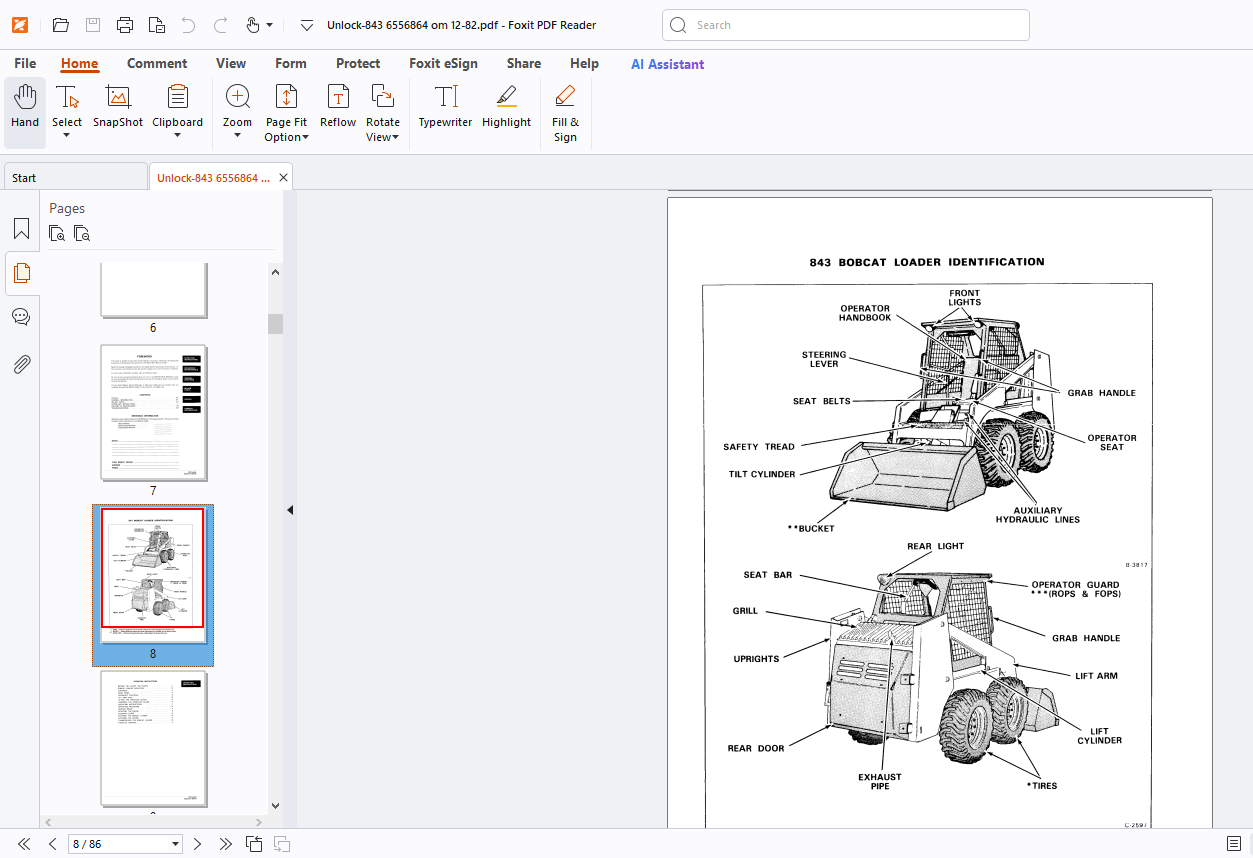Open the Attachments side panel

(21, 364)
